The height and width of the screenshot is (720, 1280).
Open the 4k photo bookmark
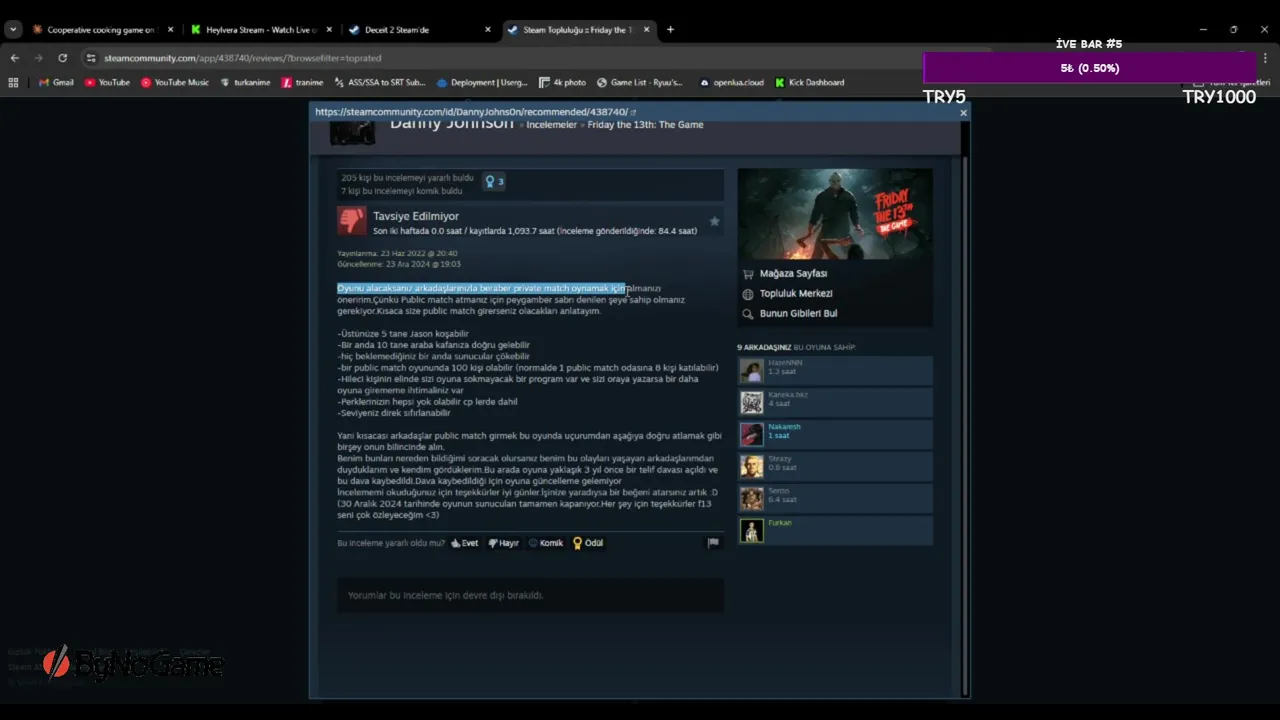point(563,83)
